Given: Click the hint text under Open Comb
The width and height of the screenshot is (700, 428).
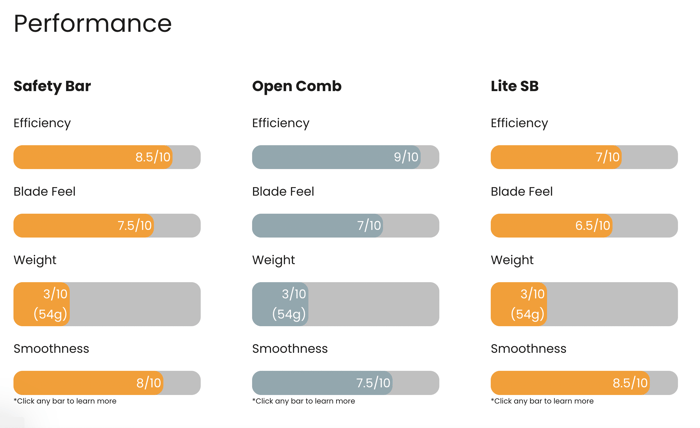Looking at the screenshot, I should [x=304, y=401].
